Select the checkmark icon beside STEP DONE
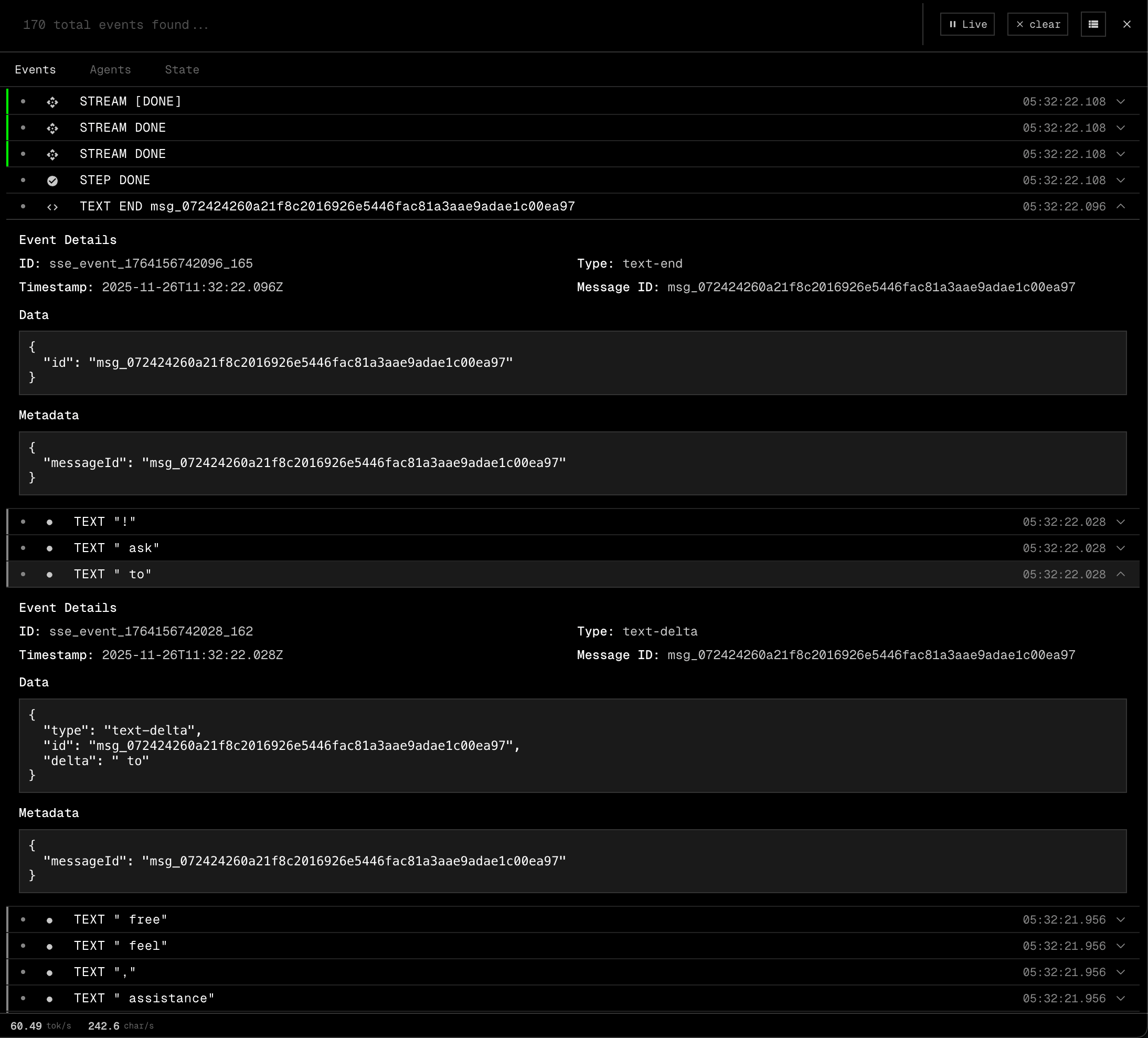The image size is (1148, 1038). pos(52,181)
